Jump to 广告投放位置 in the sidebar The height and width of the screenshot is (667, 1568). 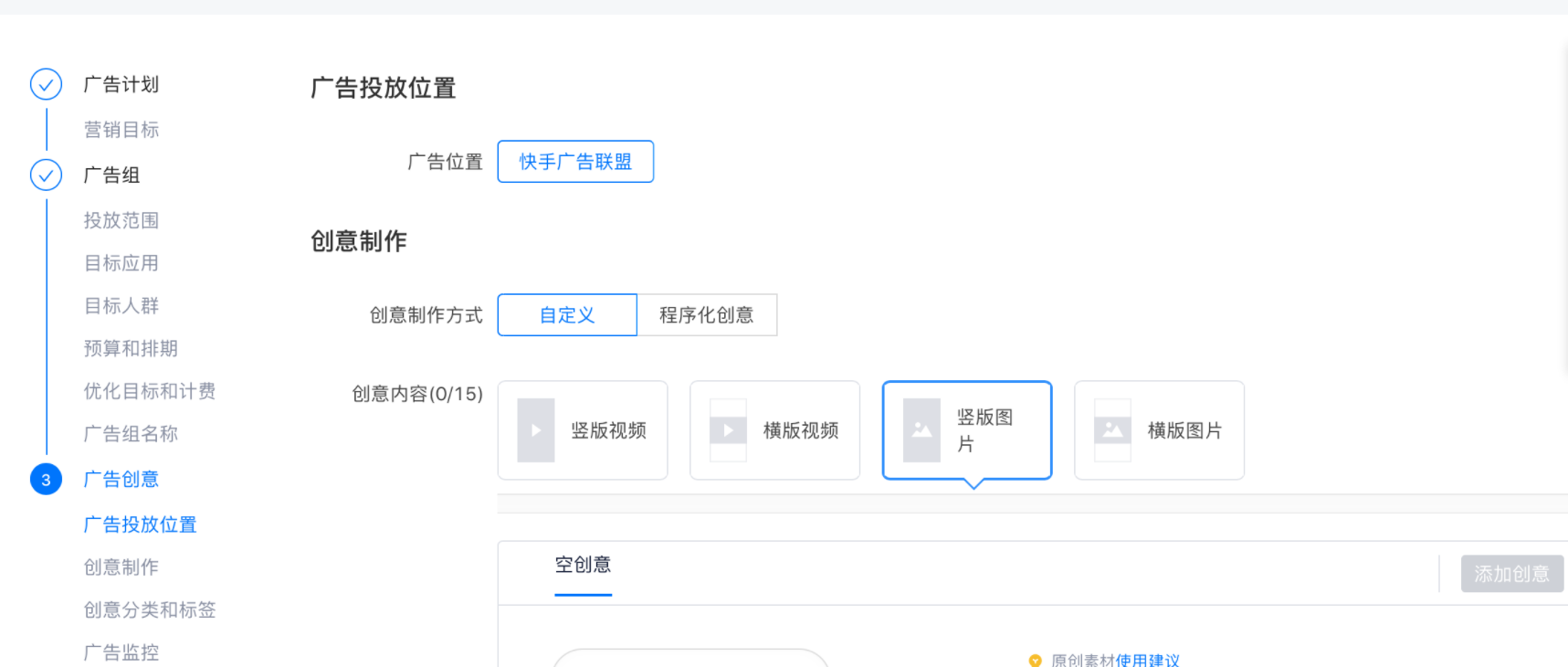141,524
